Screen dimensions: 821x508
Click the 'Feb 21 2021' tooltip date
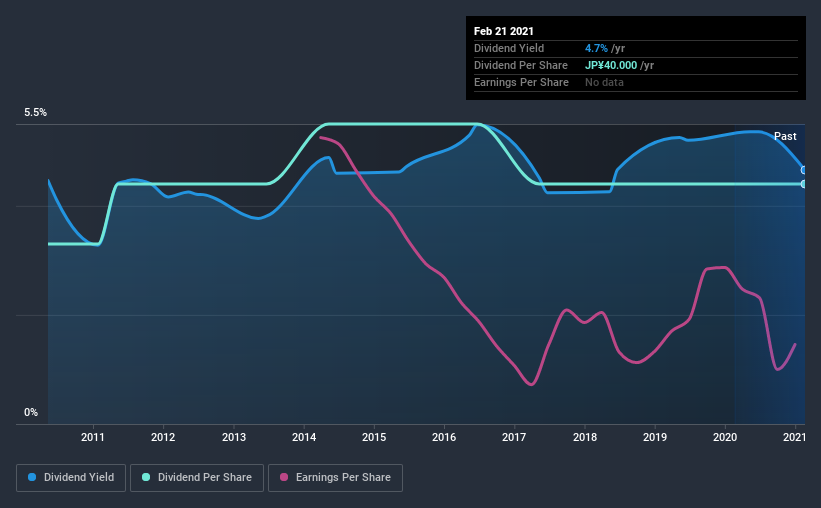pyautogui.click(x=504, y=31)
